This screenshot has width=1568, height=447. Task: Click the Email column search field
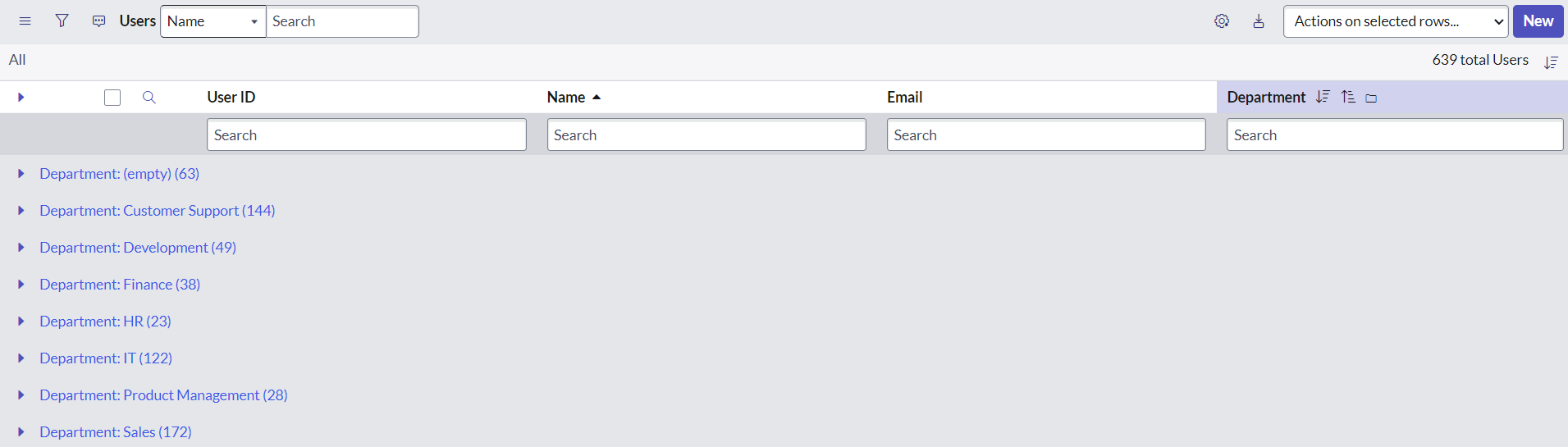tap(1045, 135)
